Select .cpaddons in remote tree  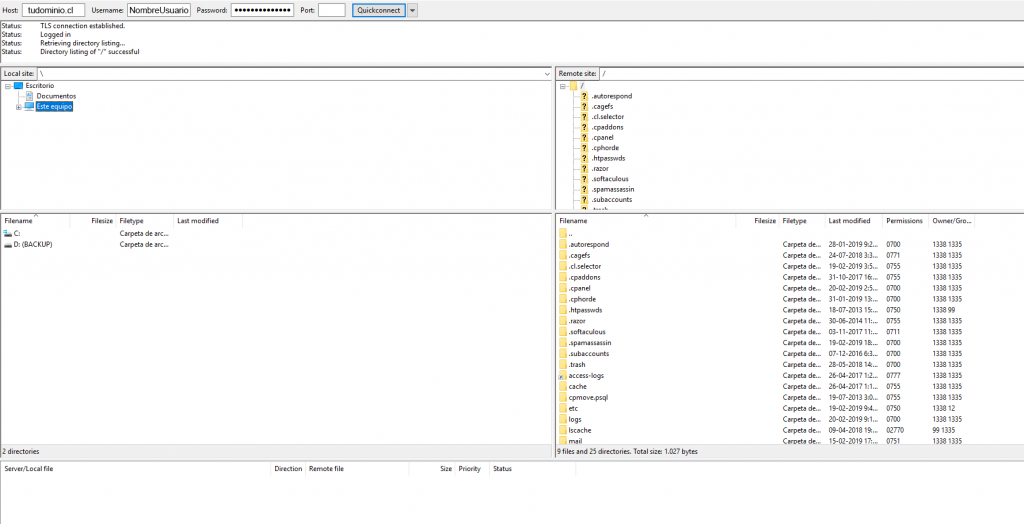(607, 127)
